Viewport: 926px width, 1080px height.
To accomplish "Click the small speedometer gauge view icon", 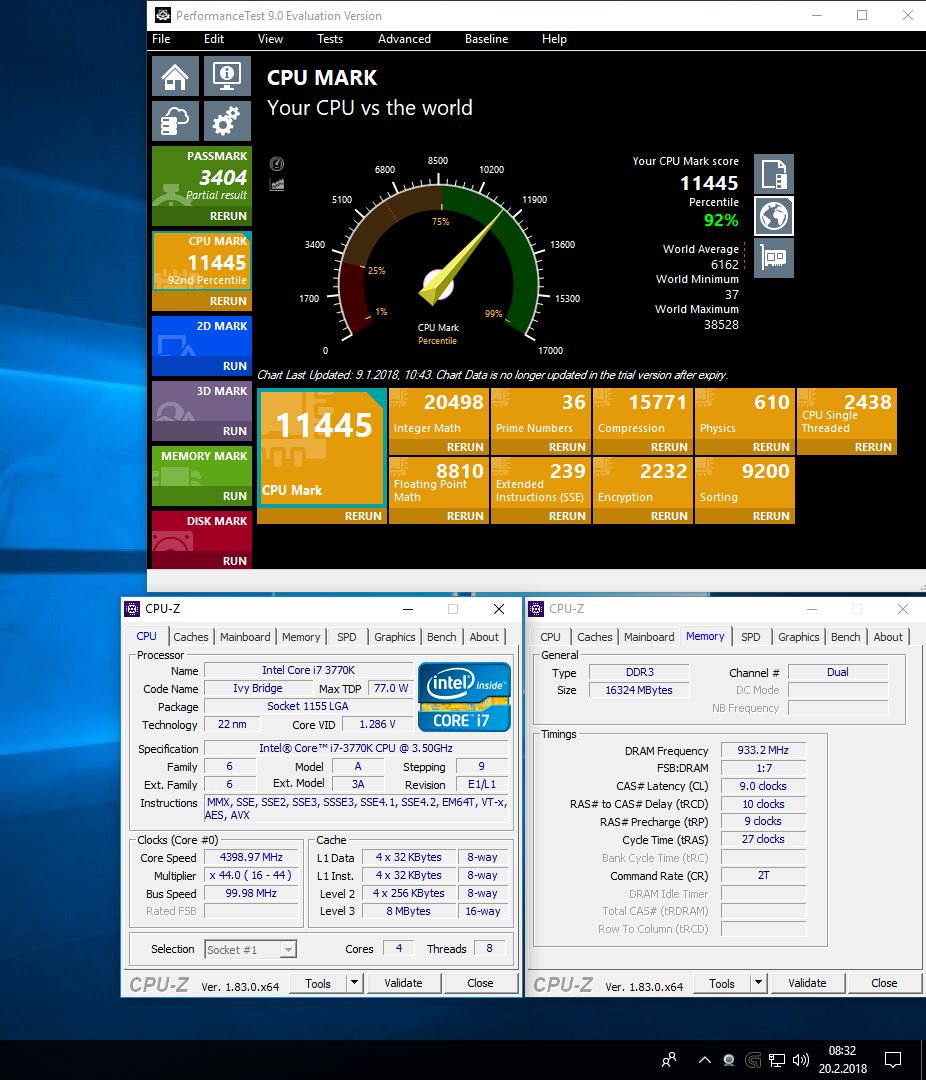I will pyautogui.click(x=277, y=164).
